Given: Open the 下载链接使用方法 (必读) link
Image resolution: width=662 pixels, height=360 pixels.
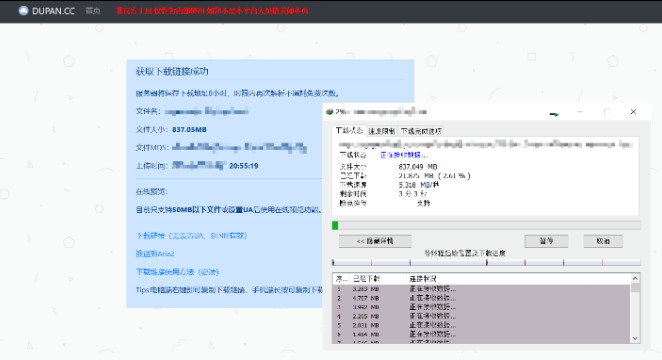Looking at the screenshot, I should coord(177,272).
